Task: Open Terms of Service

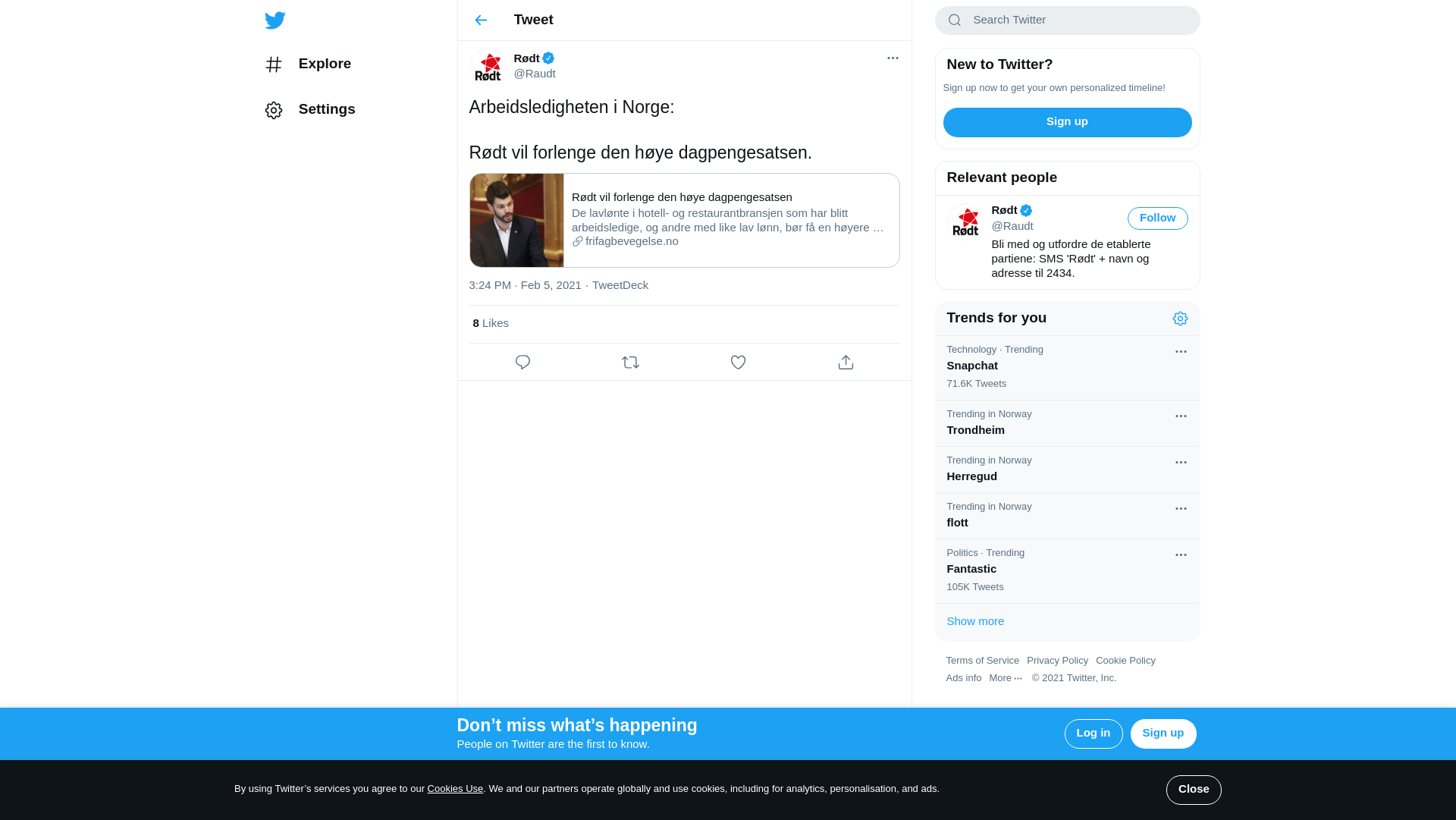Action: click(982, 661)
